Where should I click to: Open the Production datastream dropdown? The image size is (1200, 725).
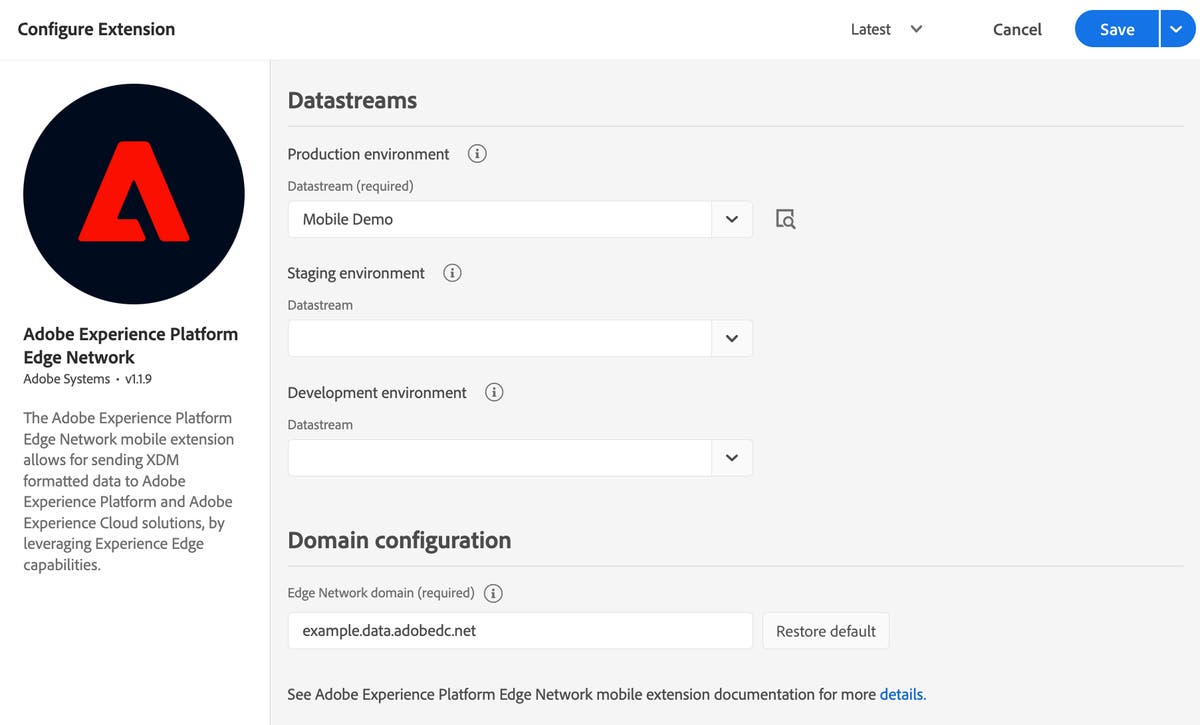point(732,219)
